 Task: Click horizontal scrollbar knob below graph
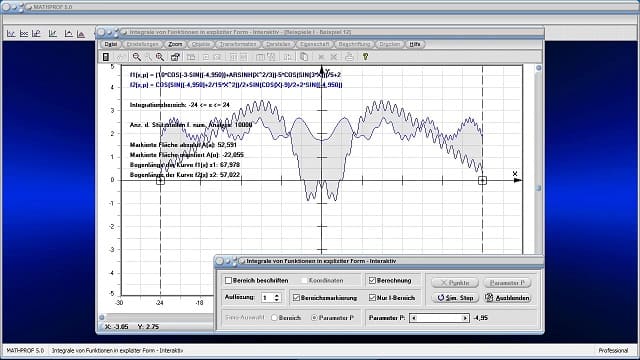[x=102, y=317]
